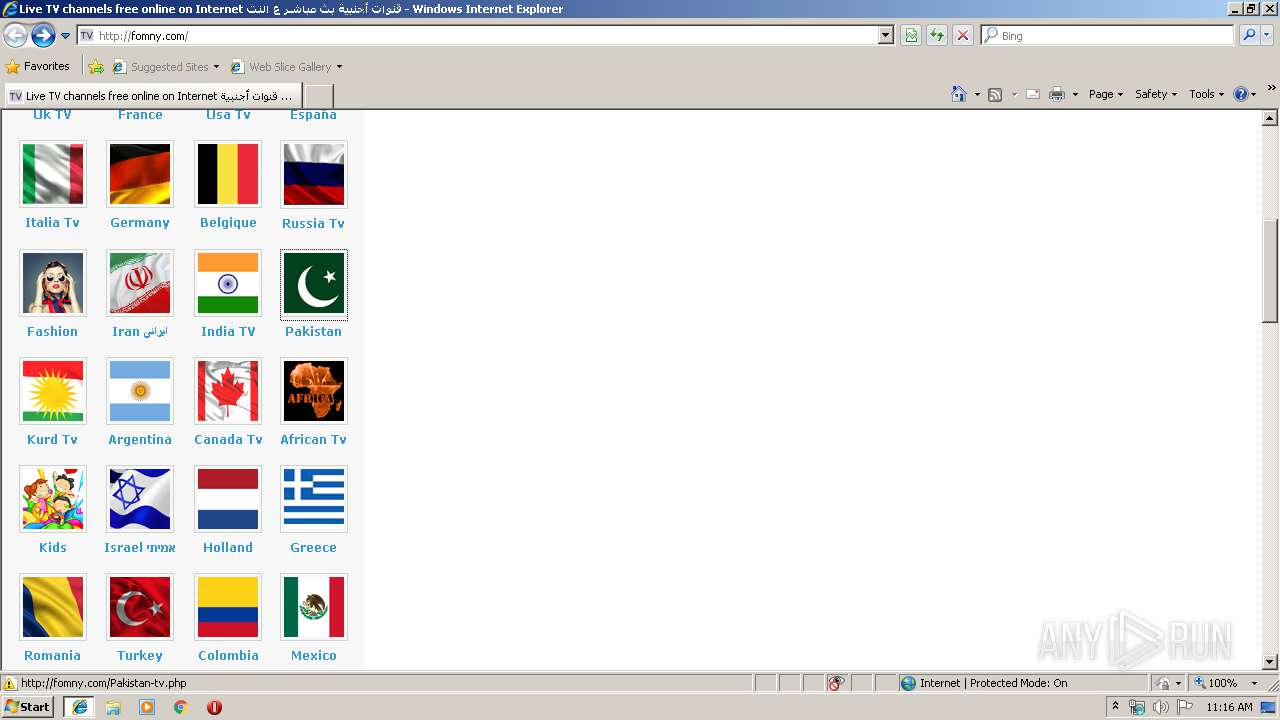Click the Home toolbar icon
Viewport: 1280px width, 720px height.
point(958,94)
